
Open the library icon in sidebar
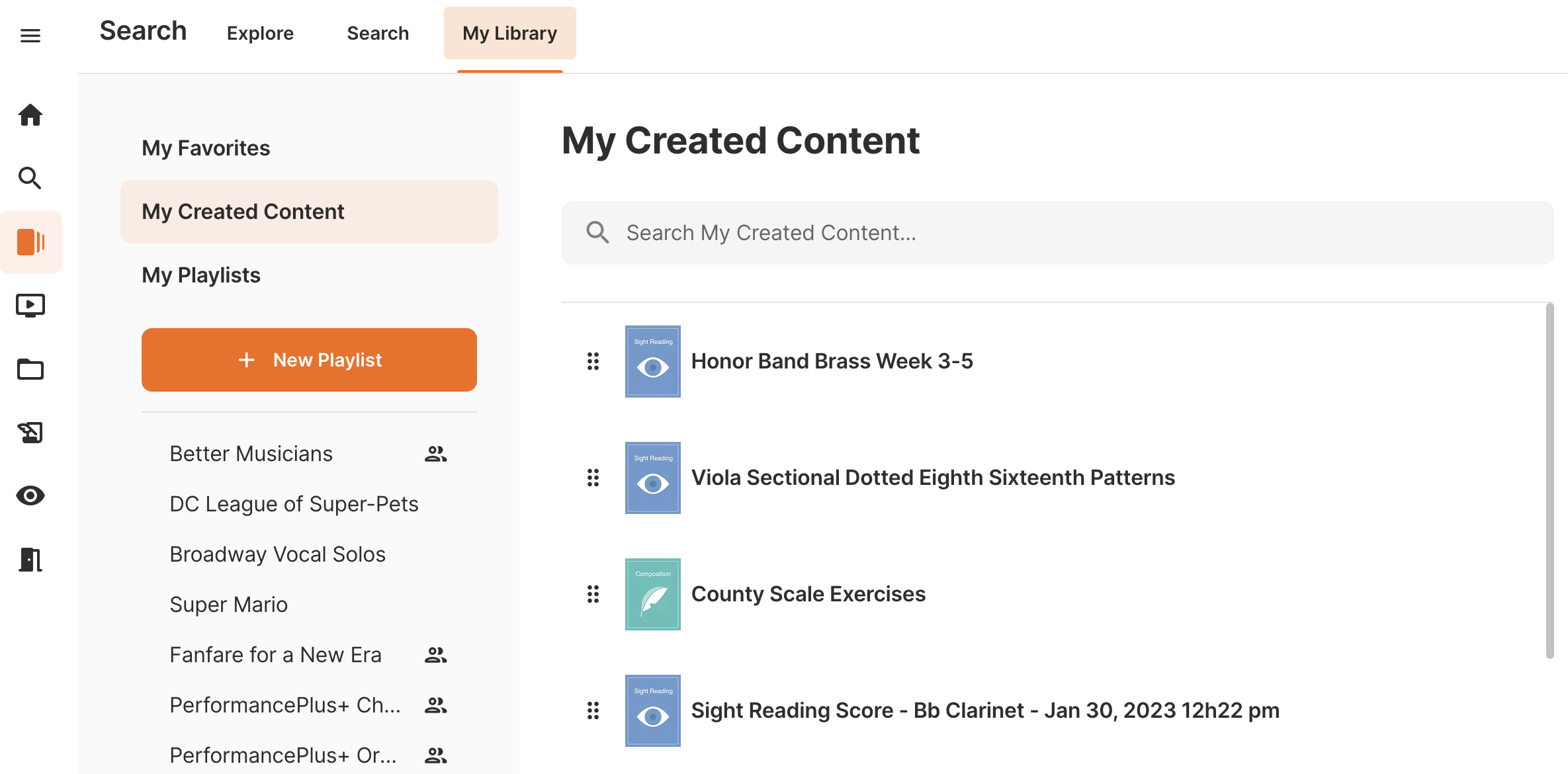30,242
